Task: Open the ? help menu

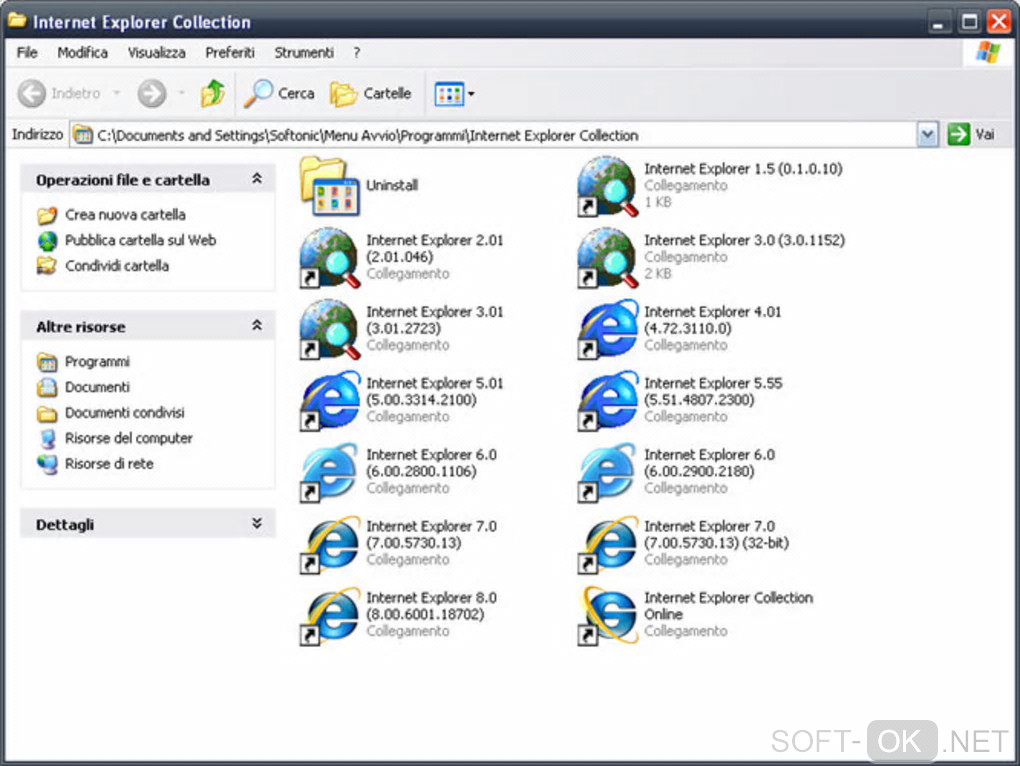Action: pos(356,53)
